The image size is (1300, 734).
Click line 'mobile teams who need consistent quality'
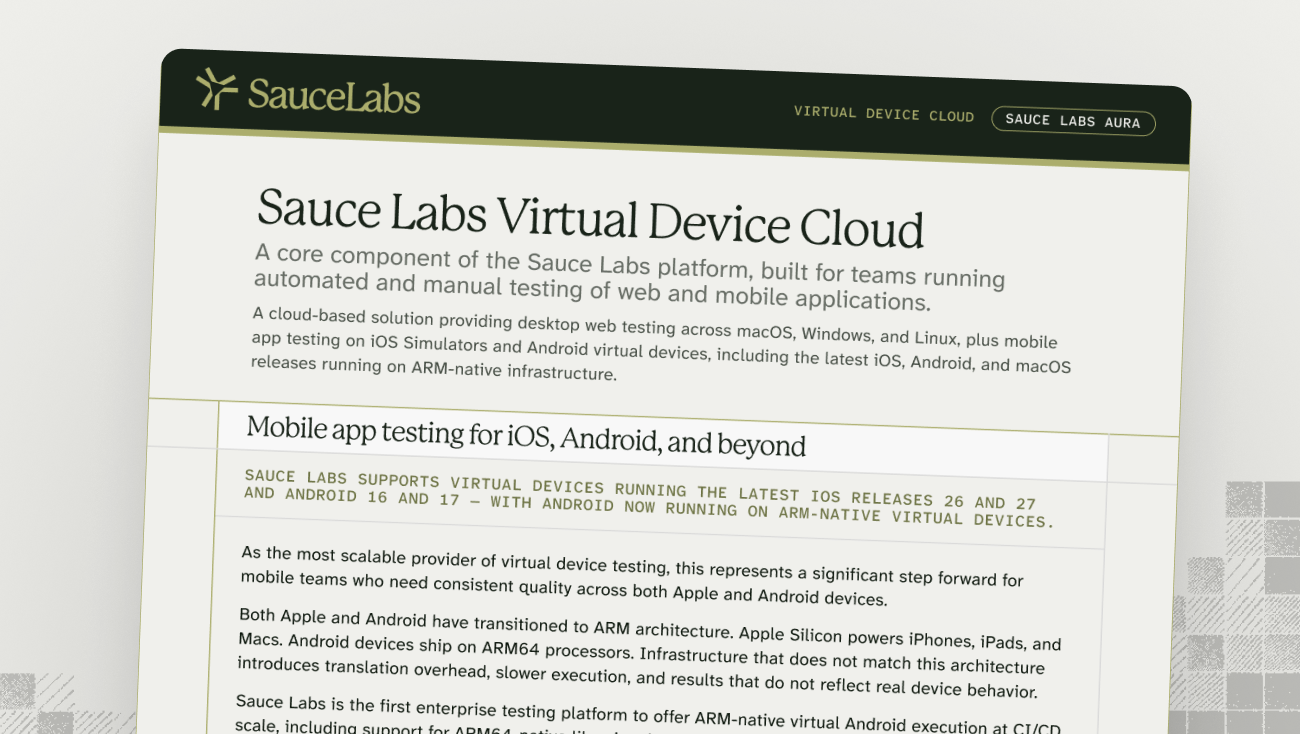(564, 589)
